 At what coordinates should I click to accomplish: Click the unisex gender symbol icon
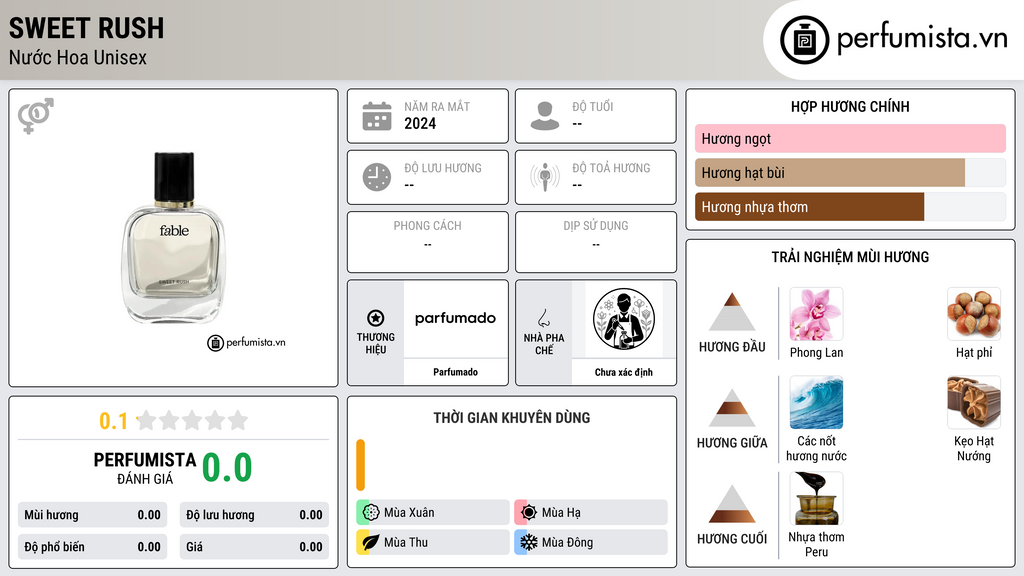[35, 116]
